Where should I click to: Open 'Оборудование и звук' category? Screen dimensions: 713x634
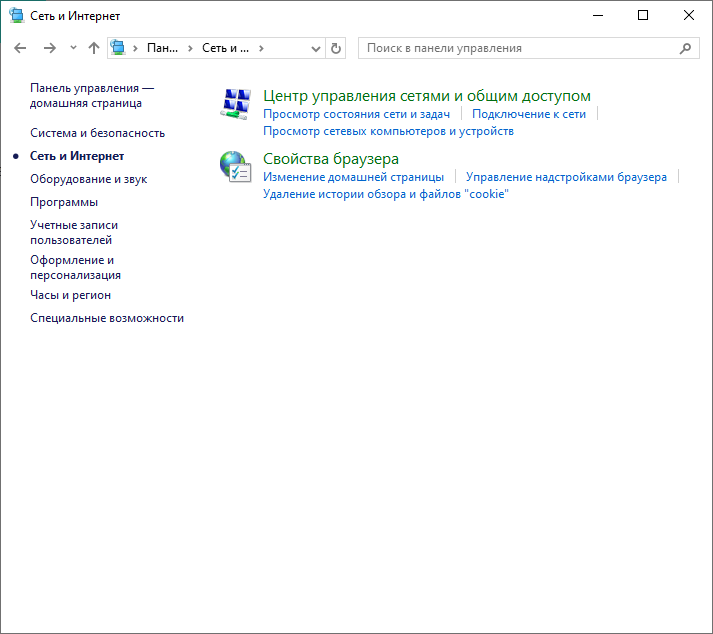click(x=89, y=179)
